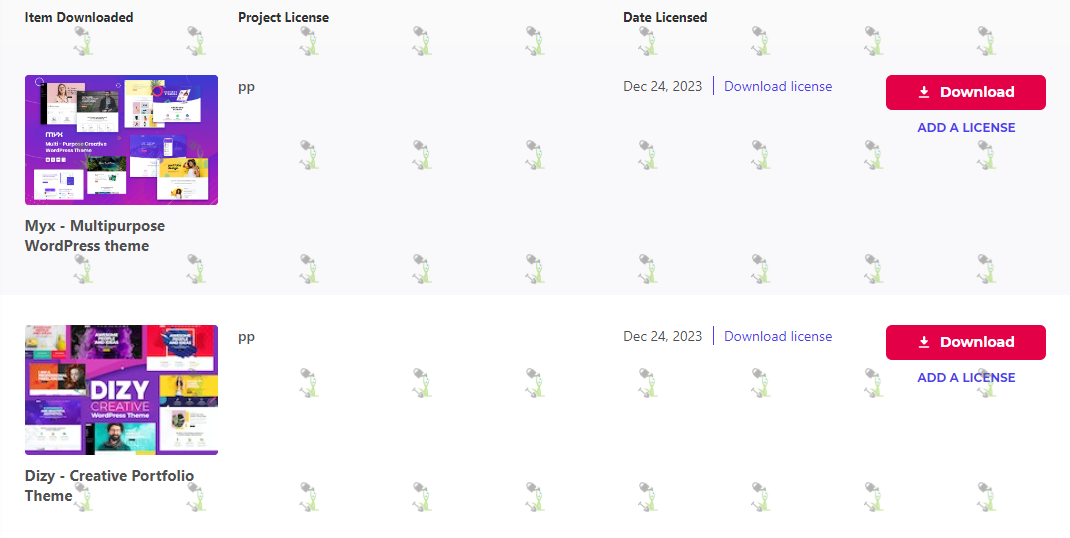The height and width of the screenshot is (538, 1070).
Task: Open Download license link for Myx theme
Action: point(778,87)
